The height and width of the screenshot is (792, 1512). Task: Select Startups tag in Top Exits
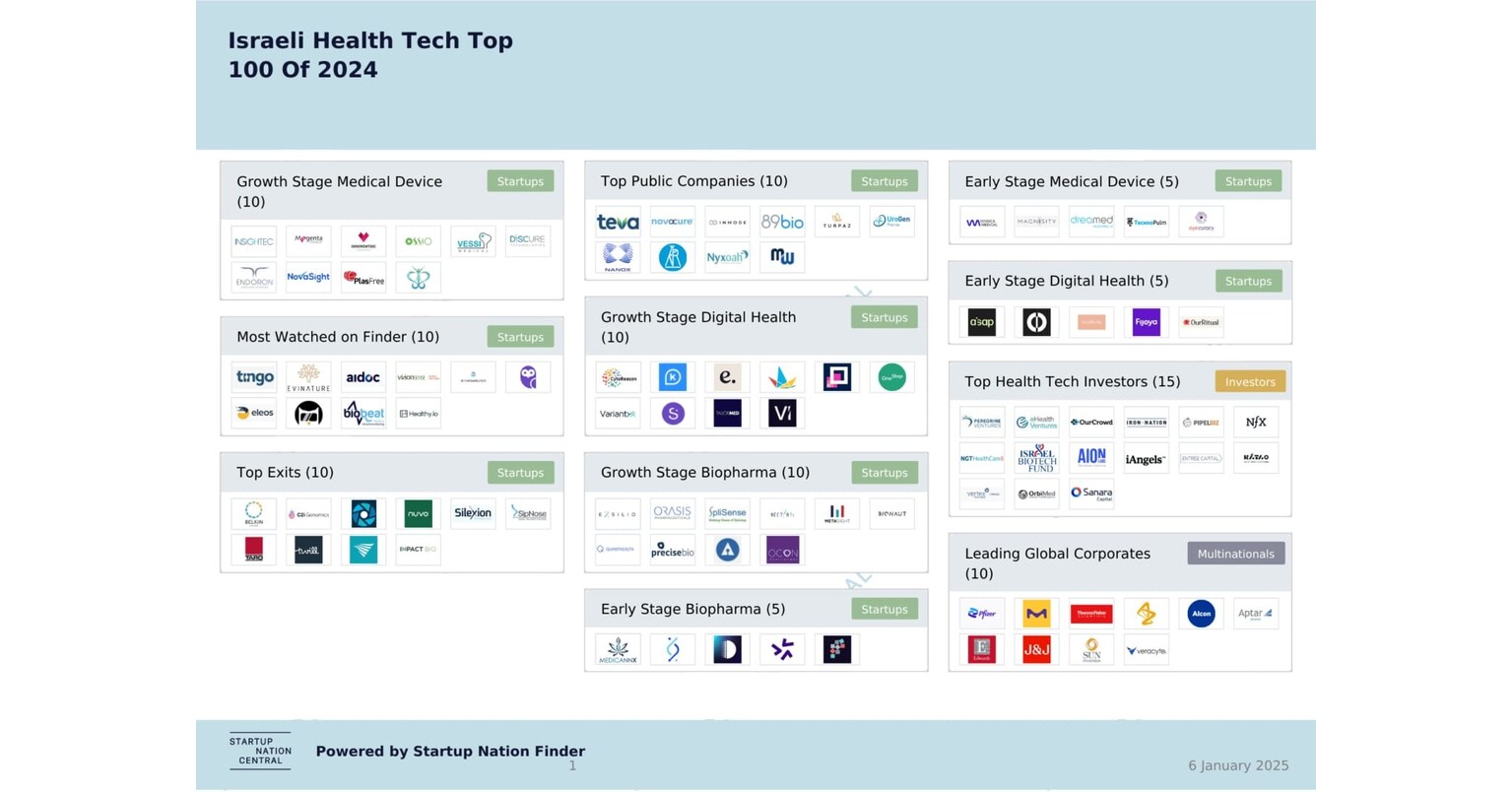(x=520, y=473)
